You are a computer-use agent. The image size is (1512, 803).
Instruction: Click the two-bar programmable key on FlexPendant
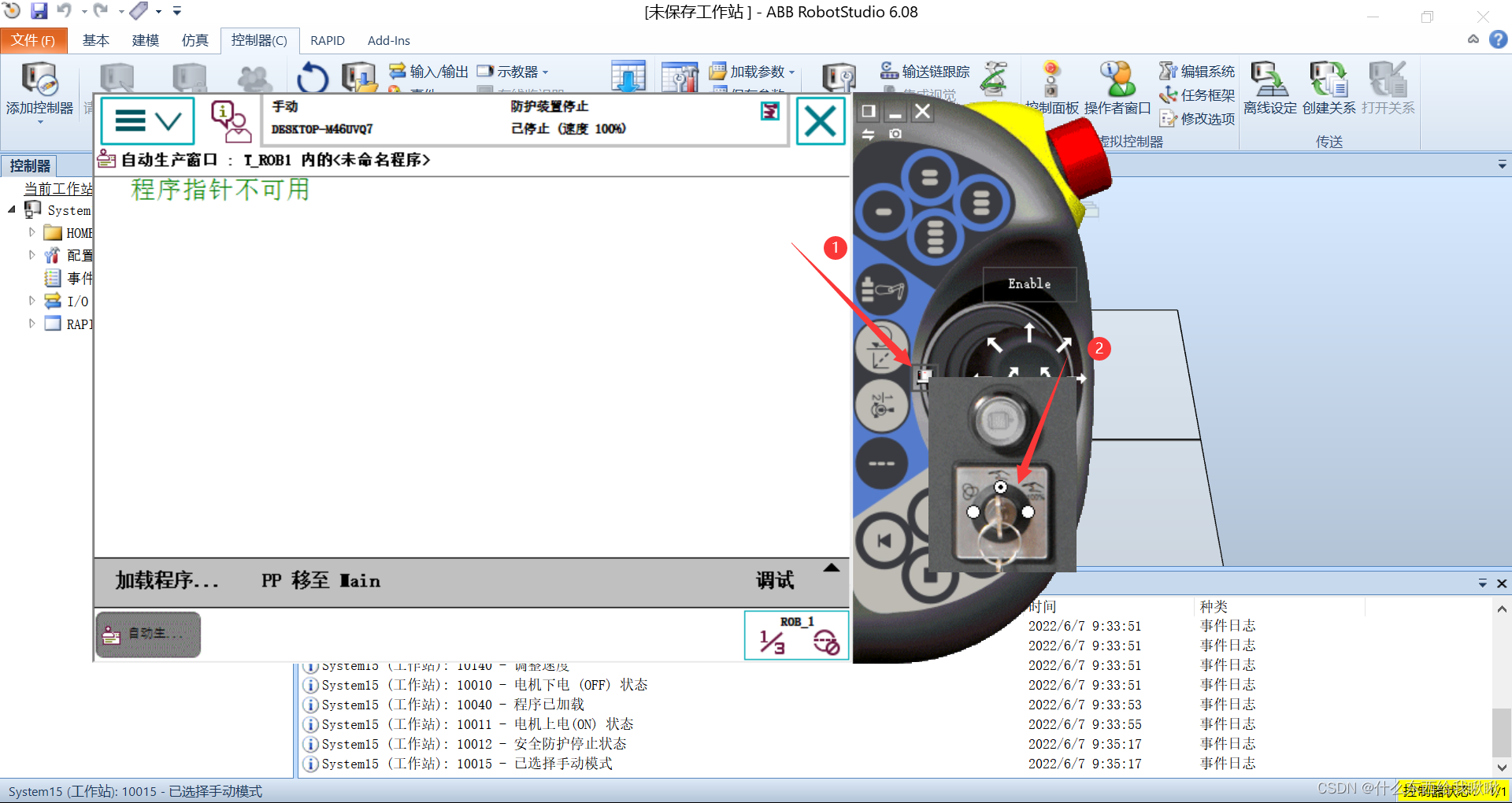tap(929, 178)
